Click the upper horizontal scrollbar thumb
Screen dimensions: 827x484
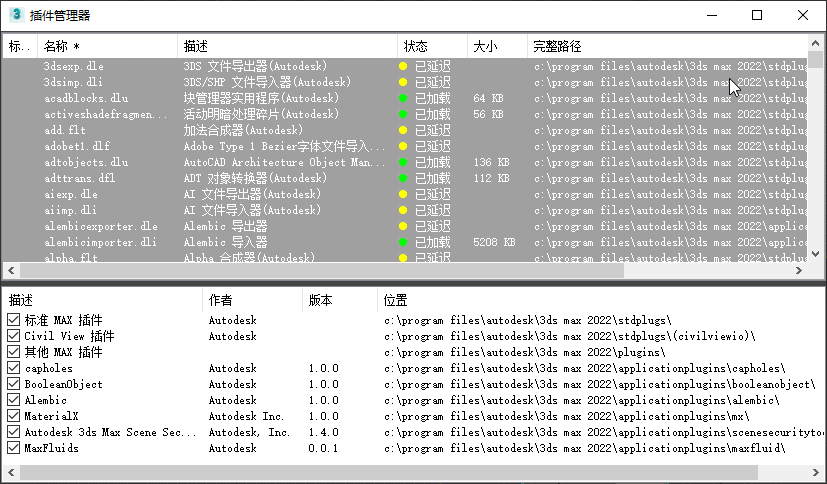click(x=322, y=270)
